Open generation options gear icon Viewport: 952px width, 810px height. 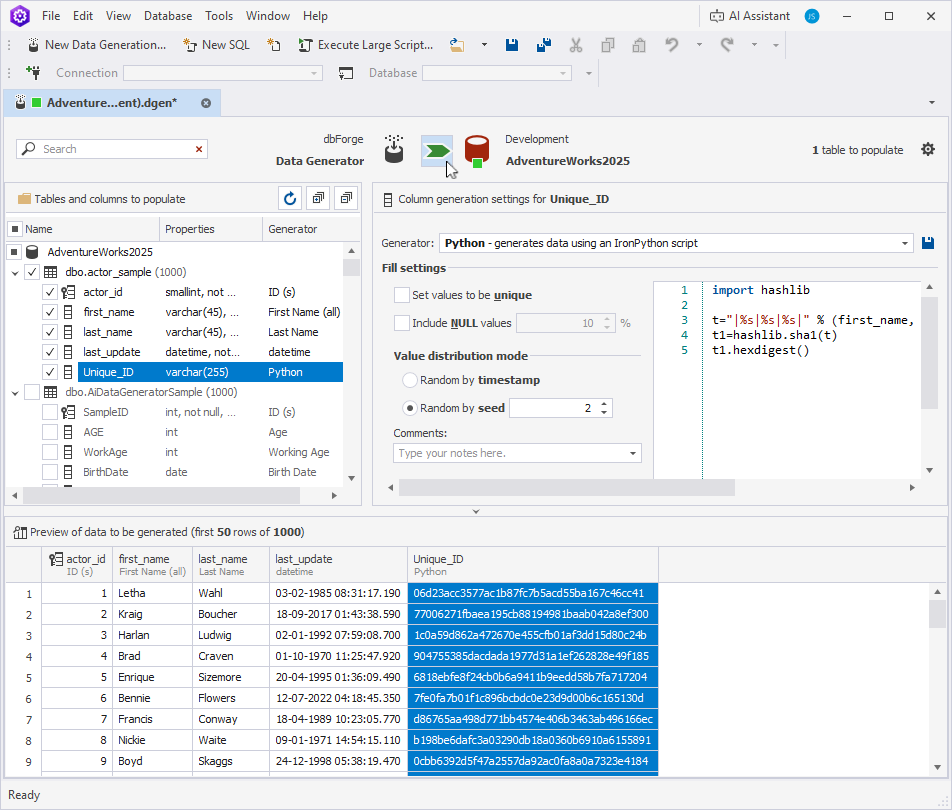click(x=928, y=149)
